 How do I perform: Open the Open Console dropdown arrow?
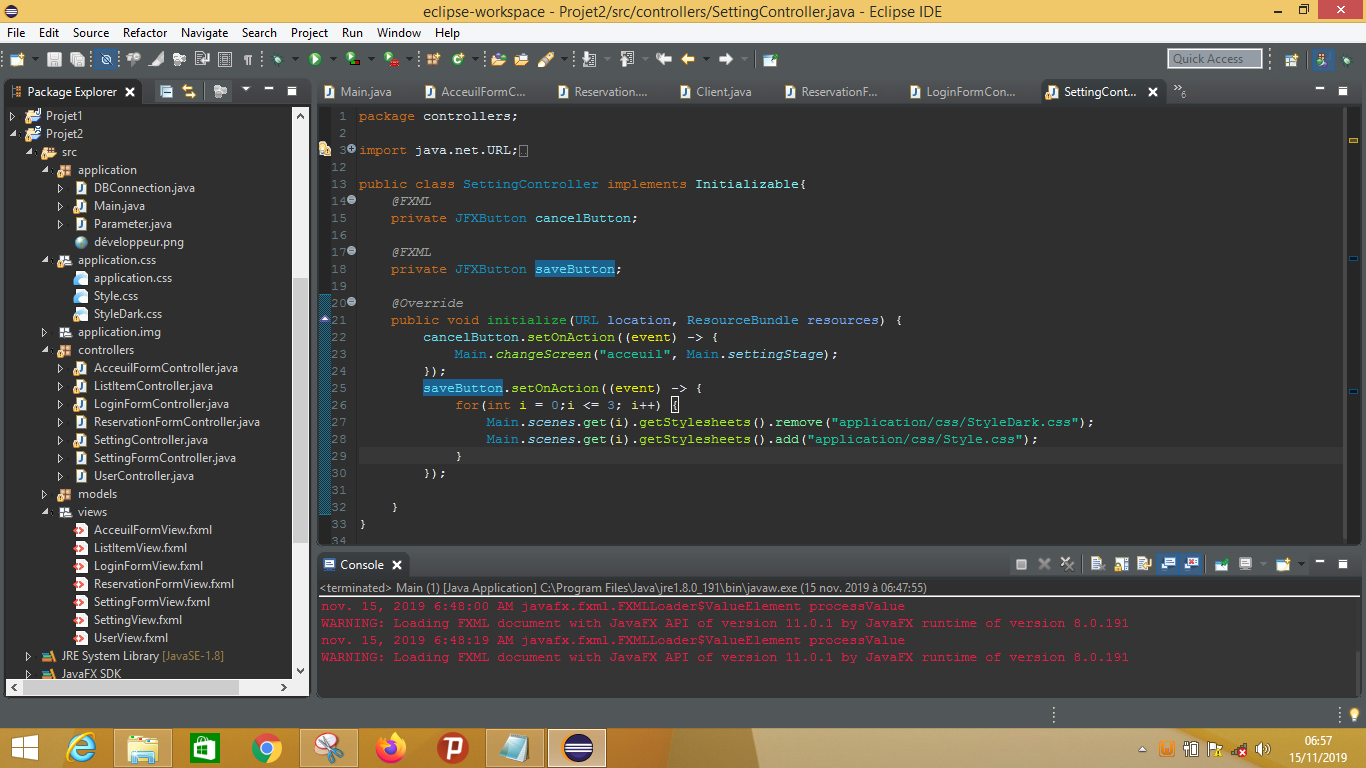click(x=1301, y=564)
